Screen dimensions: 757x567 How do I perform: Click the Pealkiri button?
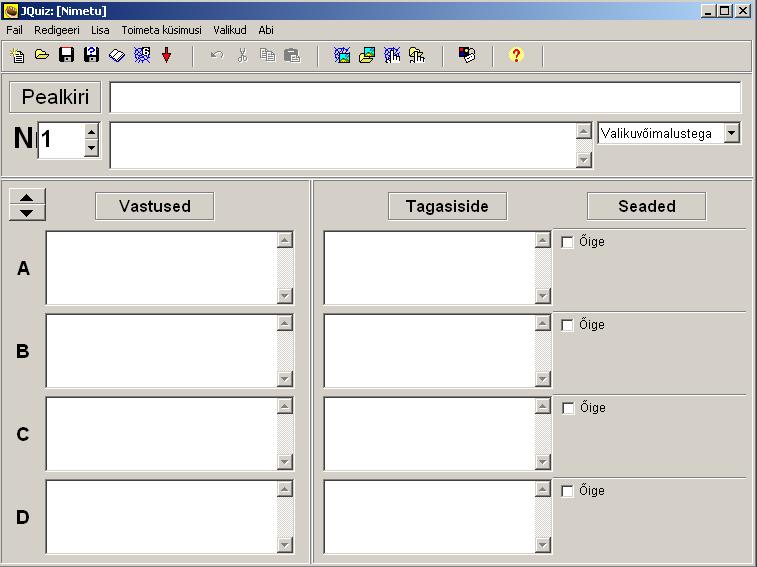pyautogui.click(x=55, y=97)
